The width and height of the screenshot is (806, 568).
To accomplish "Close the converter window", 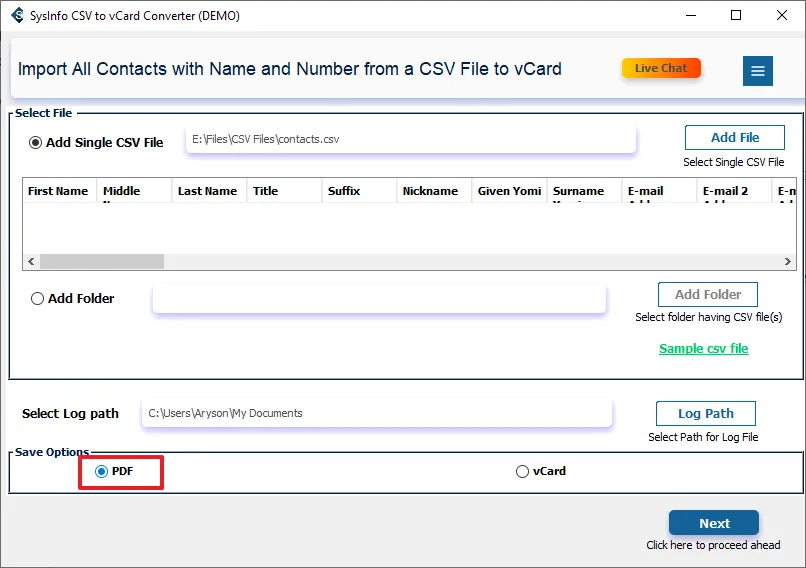I will click(x=782, y=15).
